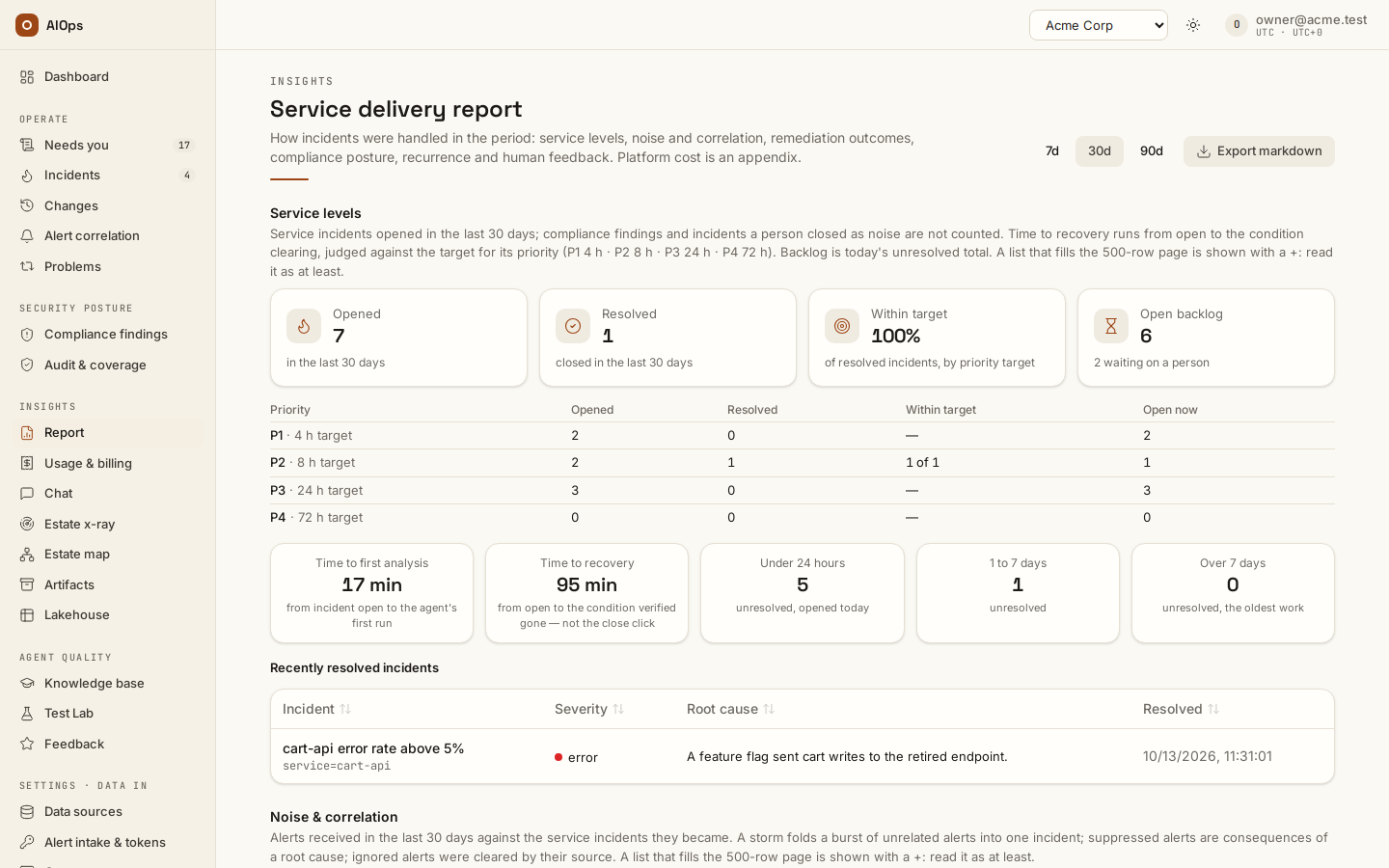Viewport: 1389px width, 868px height.
Task: Select the 30d period toggle
Action: pos(1100,151)
